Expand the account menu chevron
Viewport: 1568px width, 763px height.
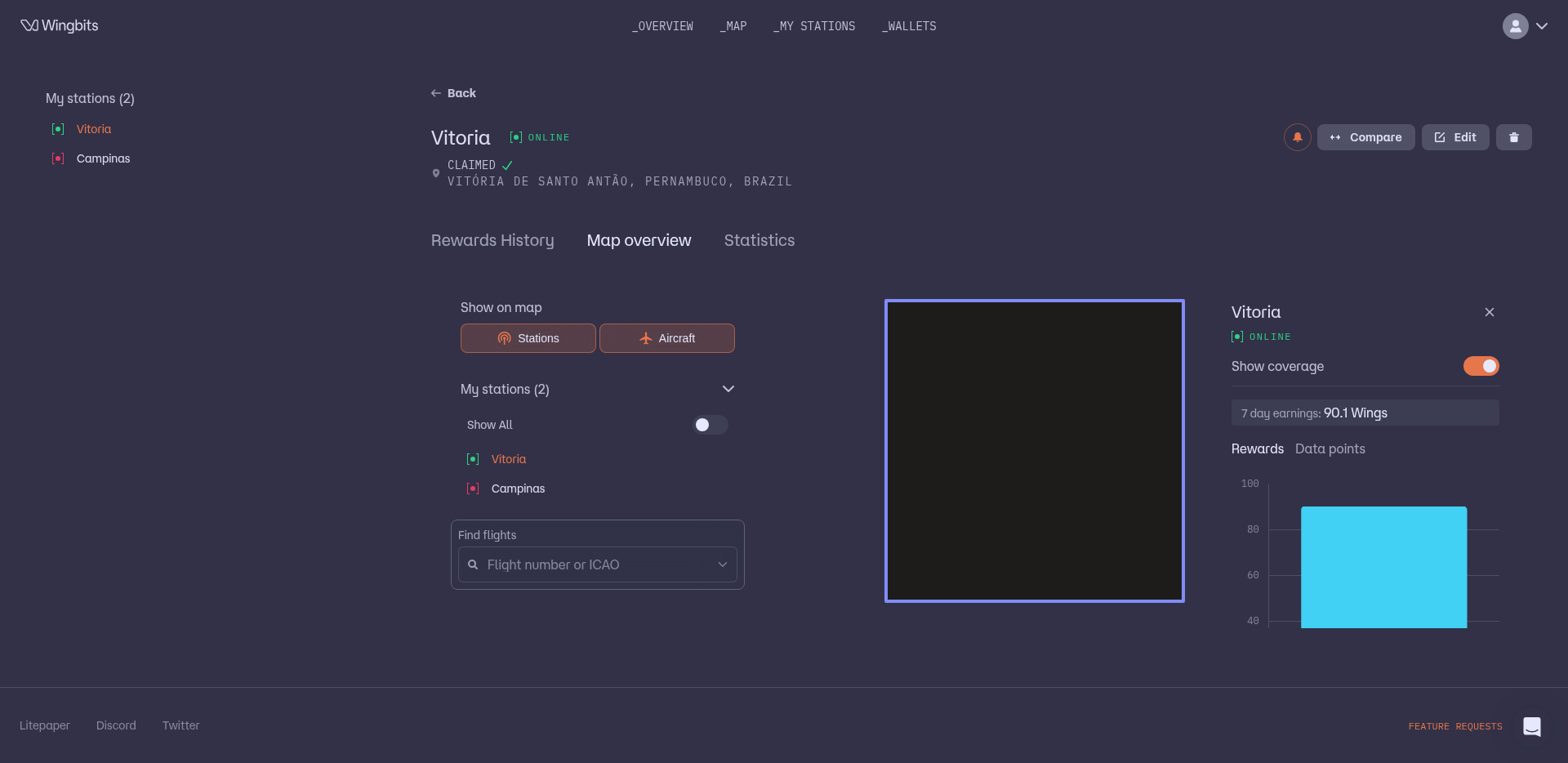(1542, 26)
